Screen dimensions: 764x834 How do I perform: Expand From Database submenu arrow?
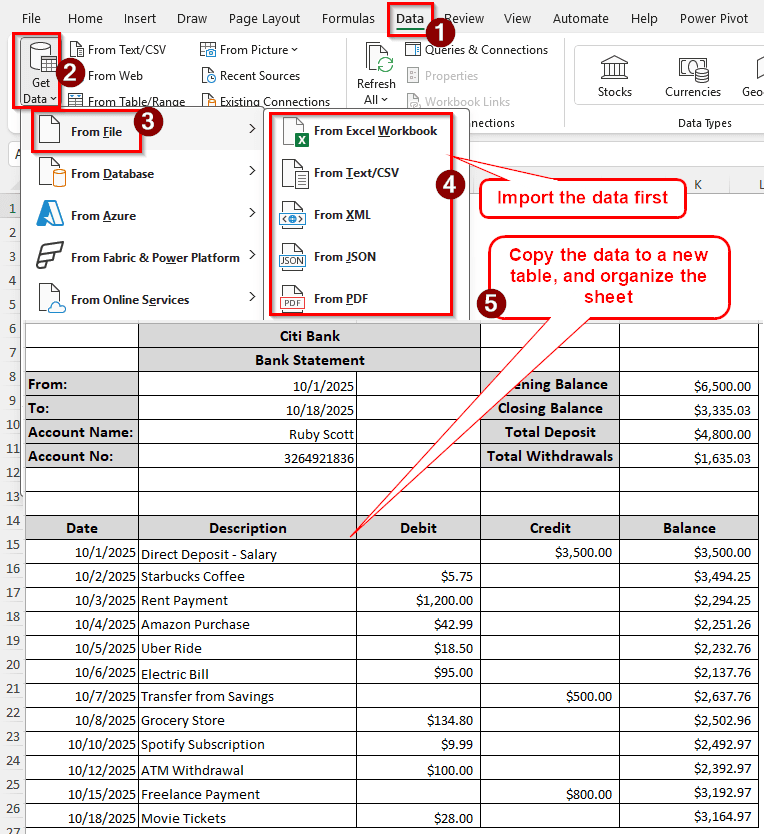click(x=252, y=173)
